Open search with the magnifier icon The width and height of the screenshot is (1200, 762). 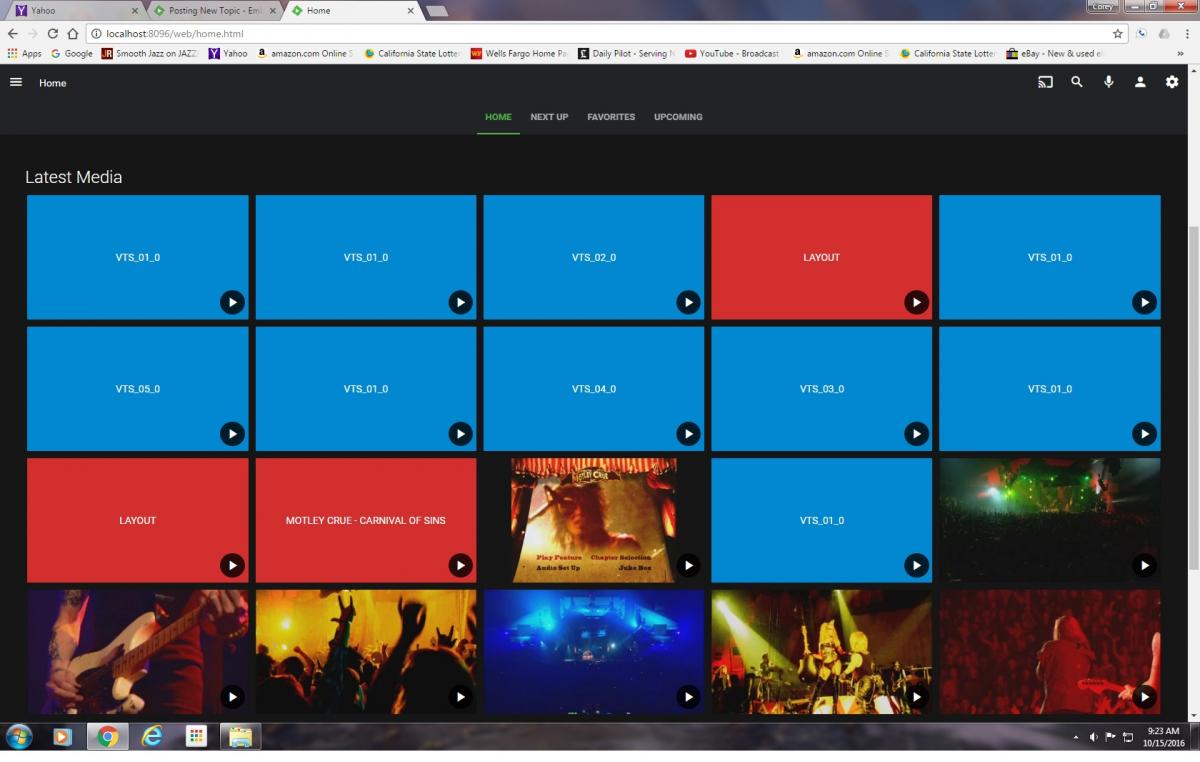[x=1077, y=82]
